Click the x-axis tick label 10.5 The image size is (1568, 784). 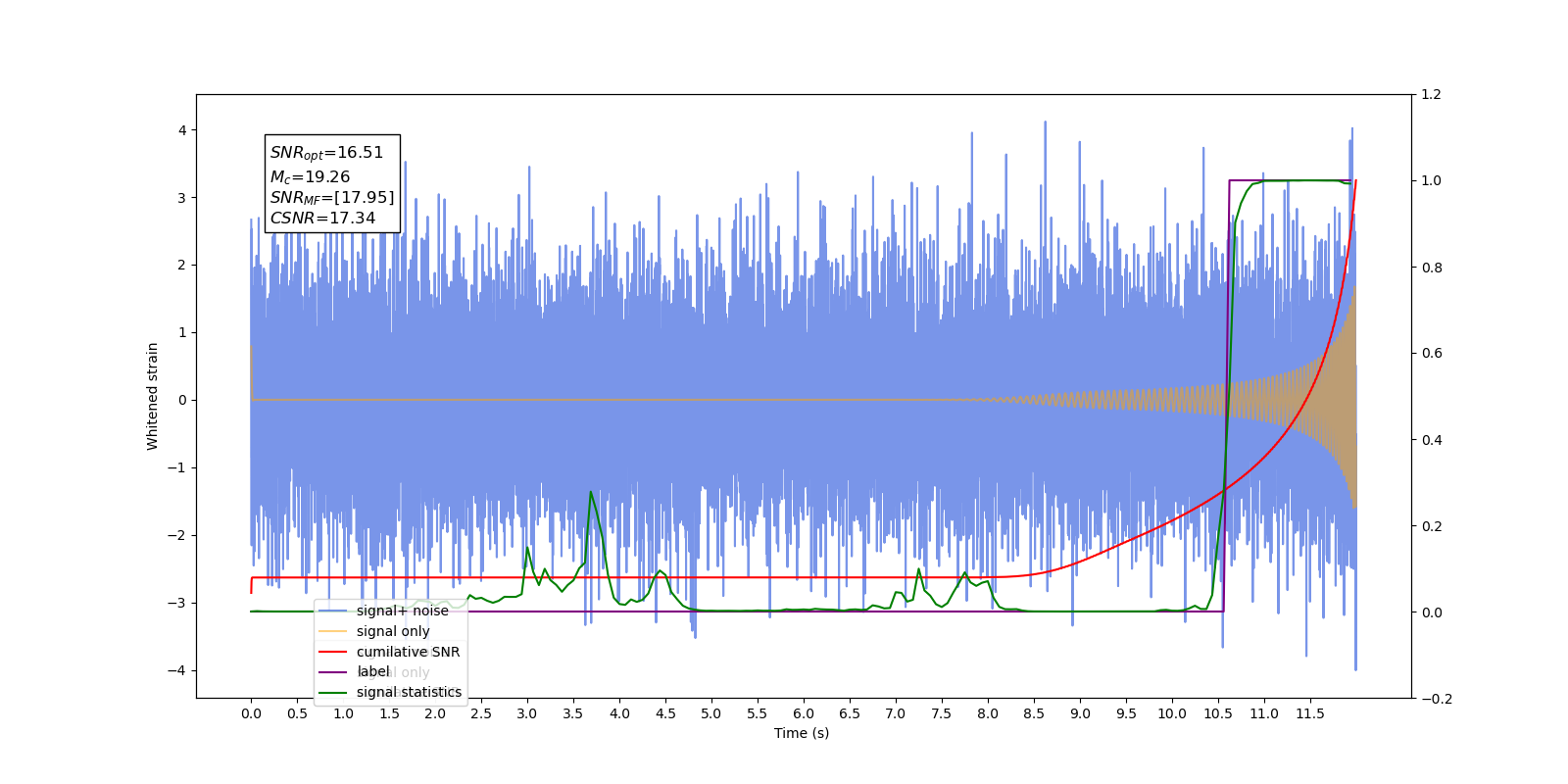point(1218,713)
